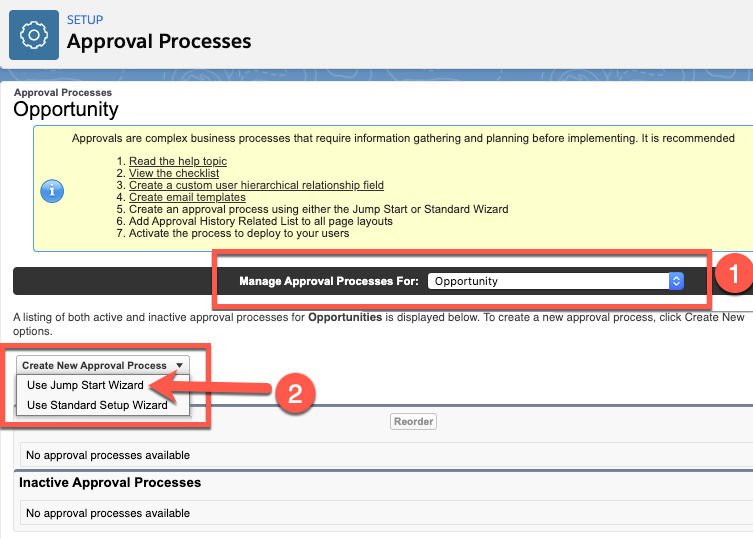Click the blue stepper arrows on Opportunity select

[676, 281]
